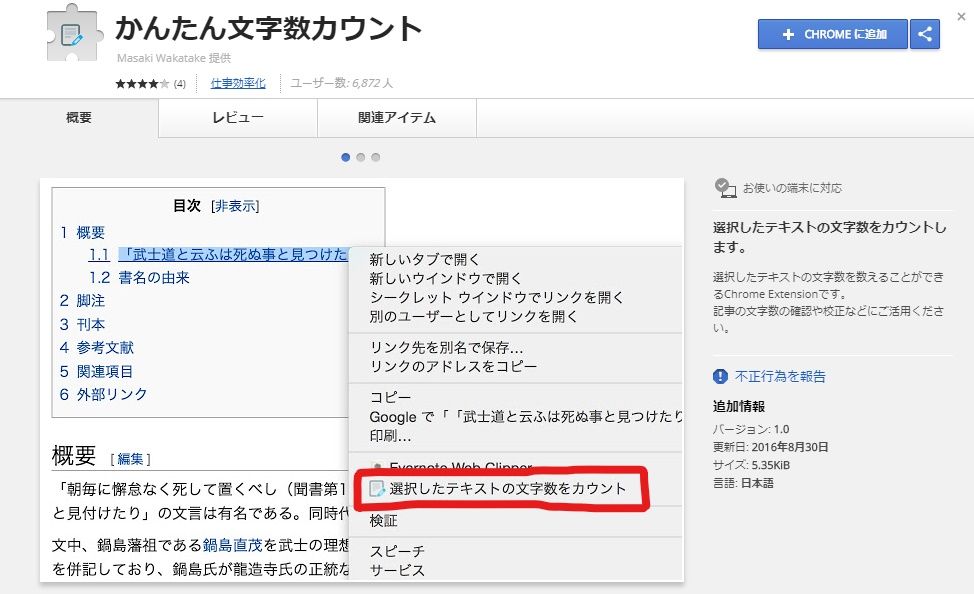This screenshot has width=974, height=594.
Task: Choose リンクのアドレスをコピー menu entry
Action: click(453, 367)
